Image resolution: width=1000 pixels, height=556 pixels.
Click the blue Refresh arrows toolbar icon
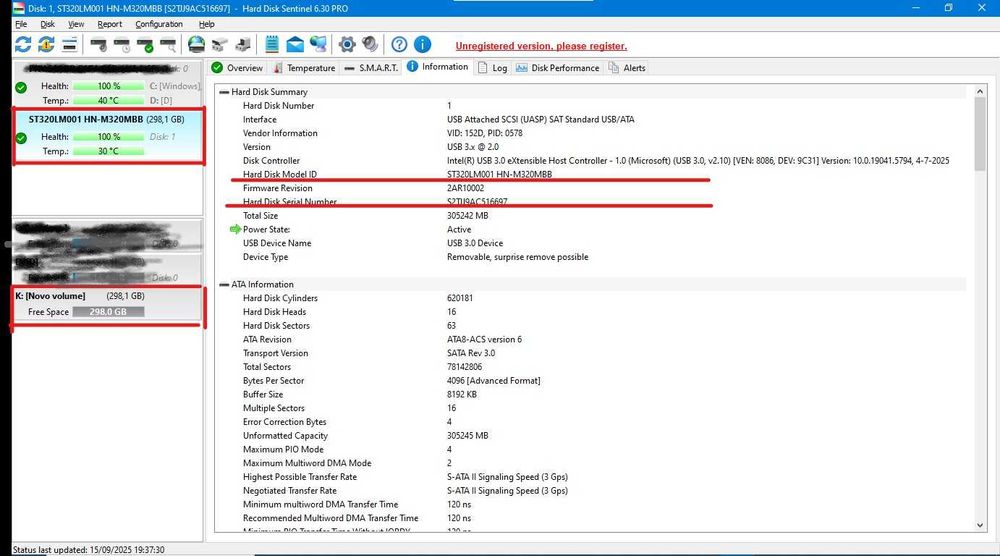coord(23,44)
